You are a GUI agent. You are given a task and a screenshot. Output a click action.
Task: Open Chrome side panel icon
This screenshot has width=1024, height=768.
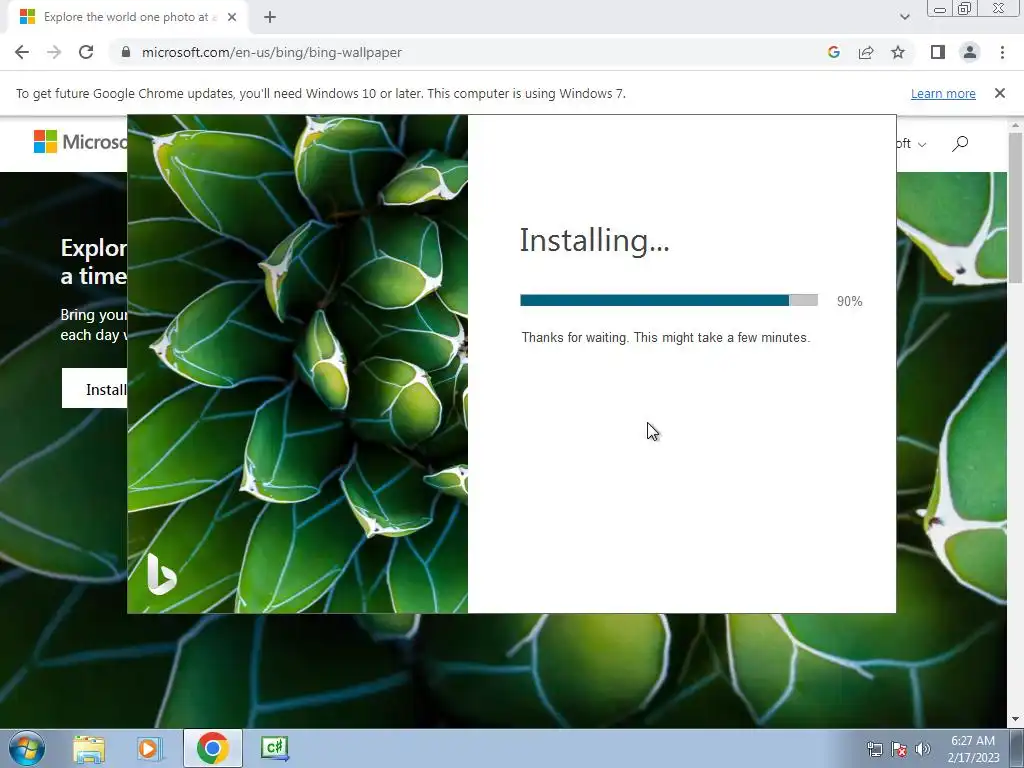pyautogui.click(x=938, y=52)
